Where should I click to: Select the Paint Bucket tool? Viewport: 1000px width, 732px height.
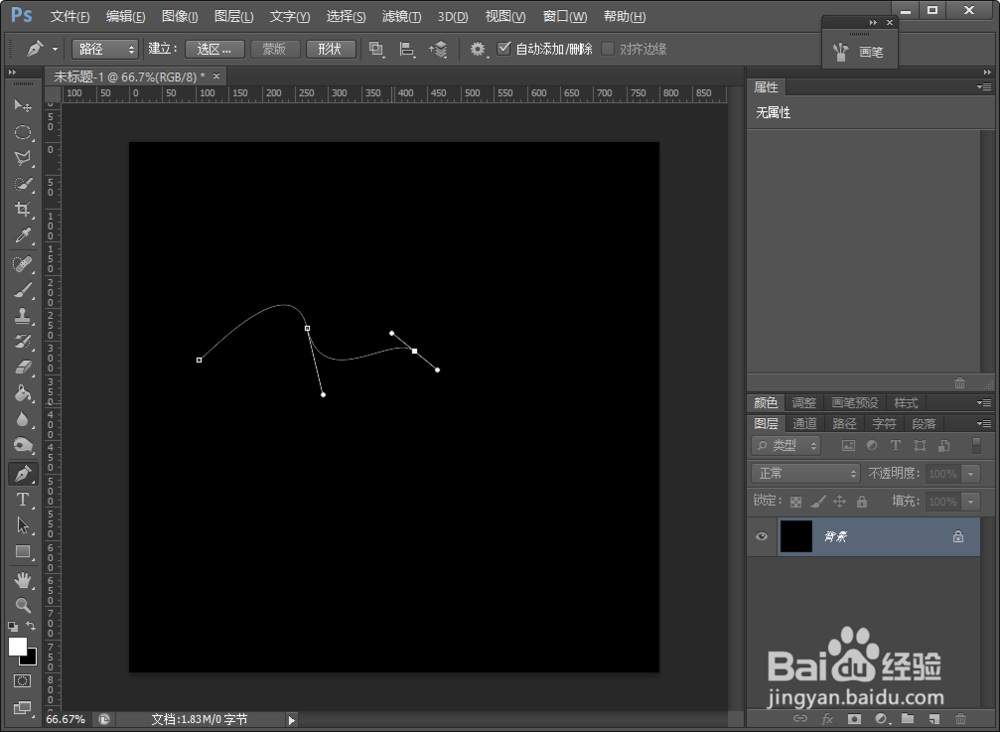(x=23, y=393)
